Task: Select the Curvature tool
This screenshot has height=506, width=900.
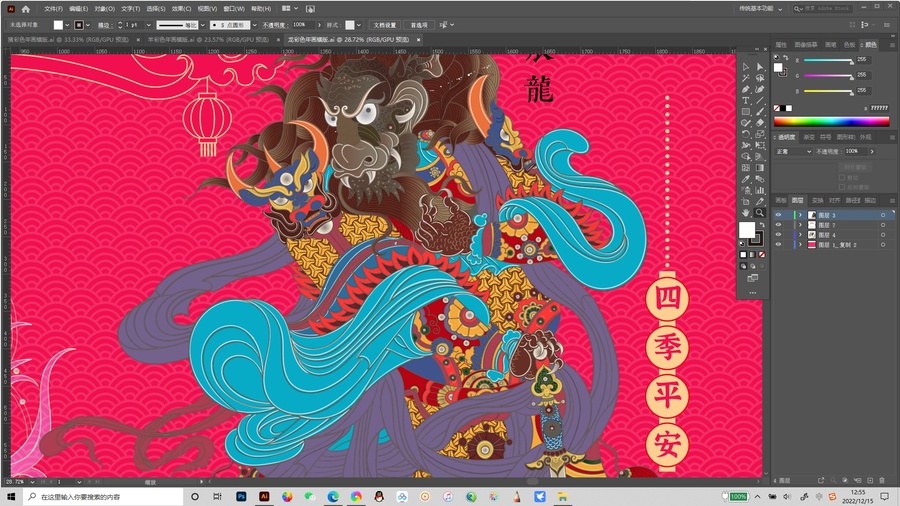Action: pyautogui.click(x=760, y=89)
